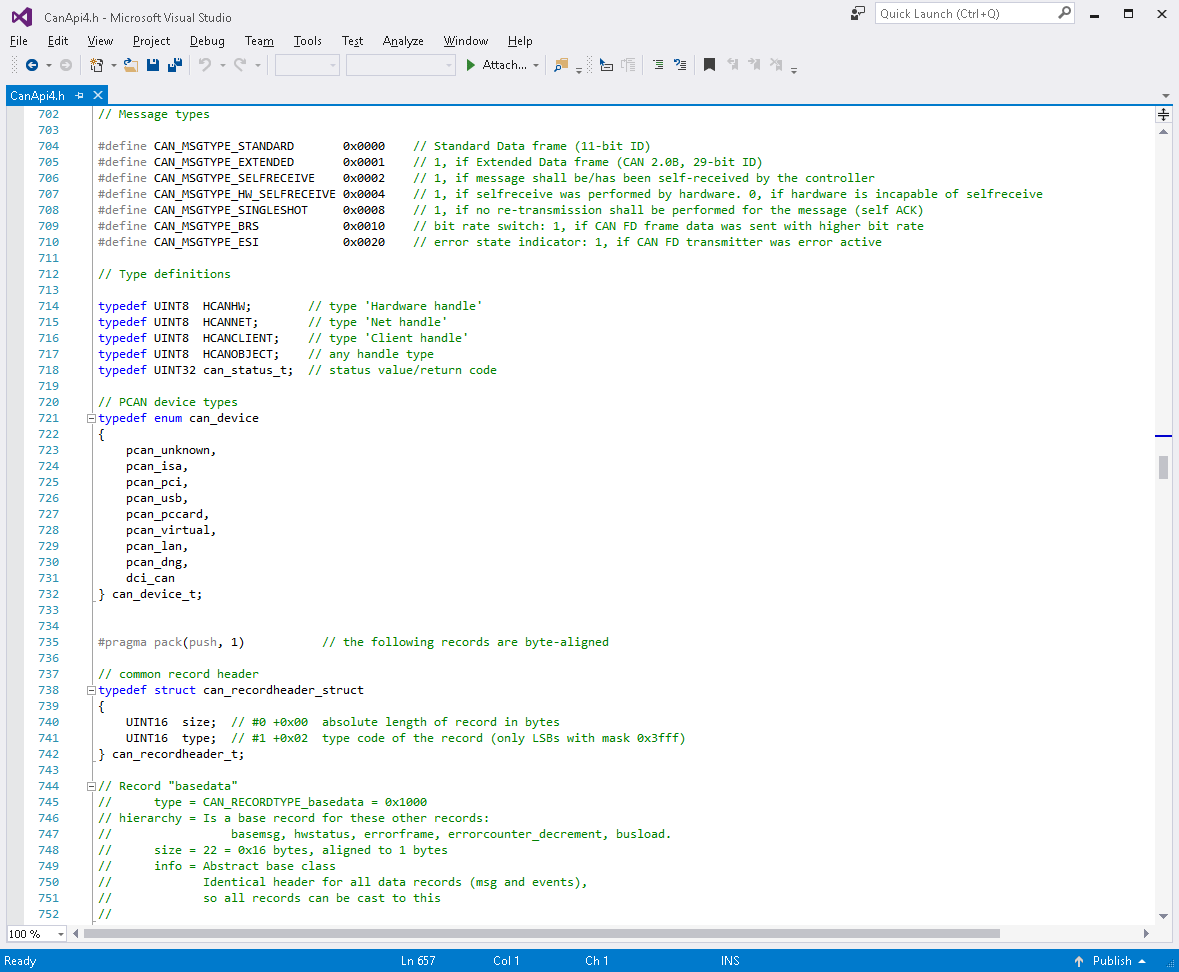Click Publish in the status bar
The image size is (1179, 972).
(1111, 961)
